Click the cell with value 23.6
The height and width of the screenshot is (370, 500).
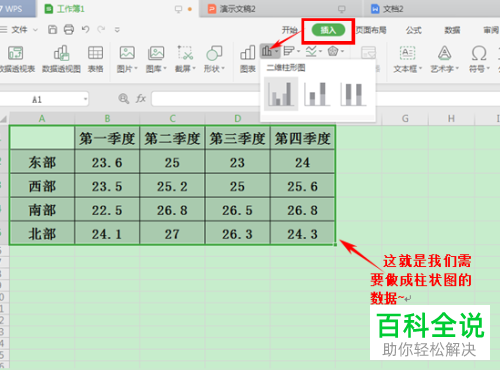[x=107, y=162]
